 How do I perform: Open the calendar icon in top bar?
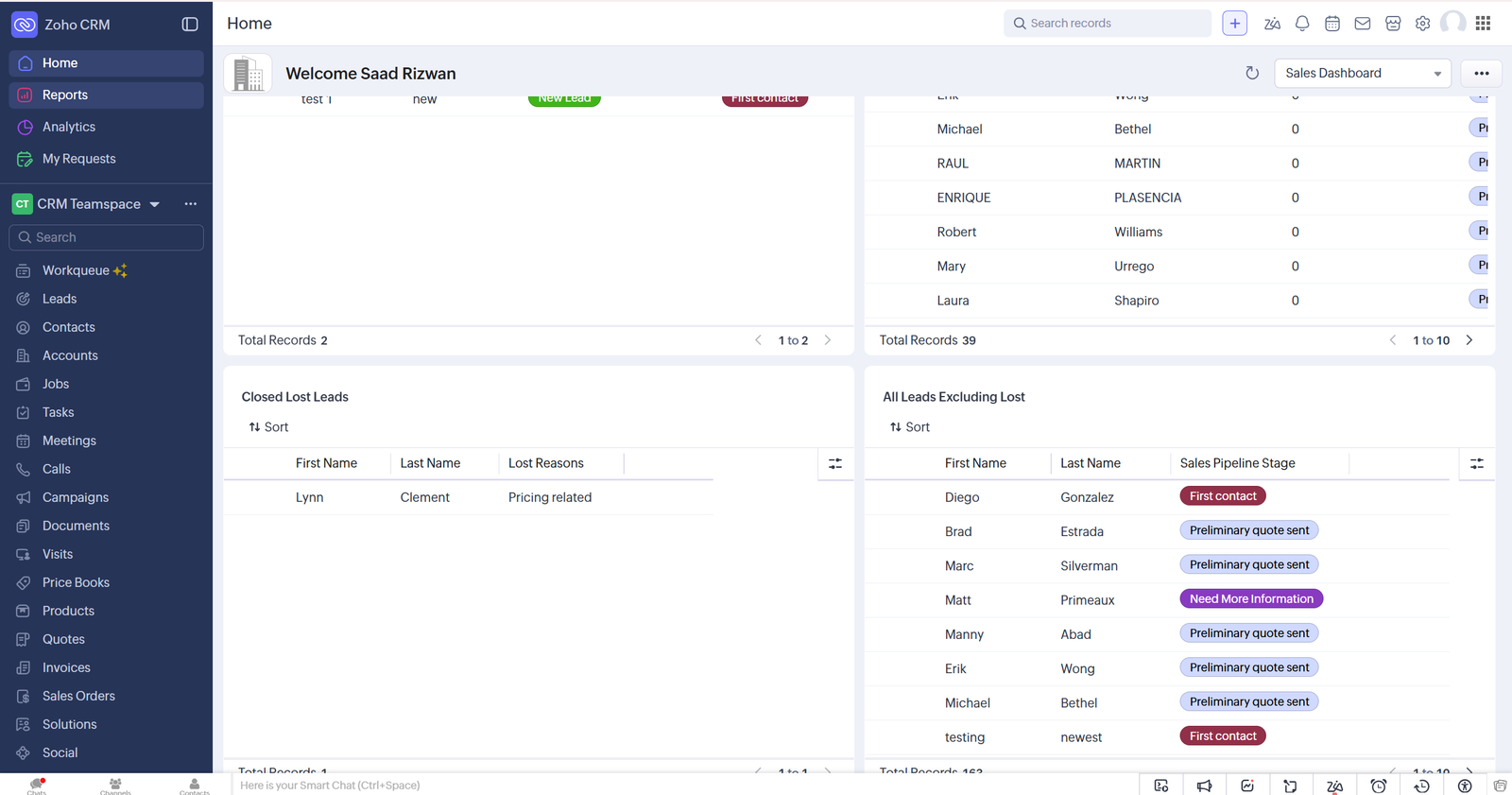[x=1332, y=24]
